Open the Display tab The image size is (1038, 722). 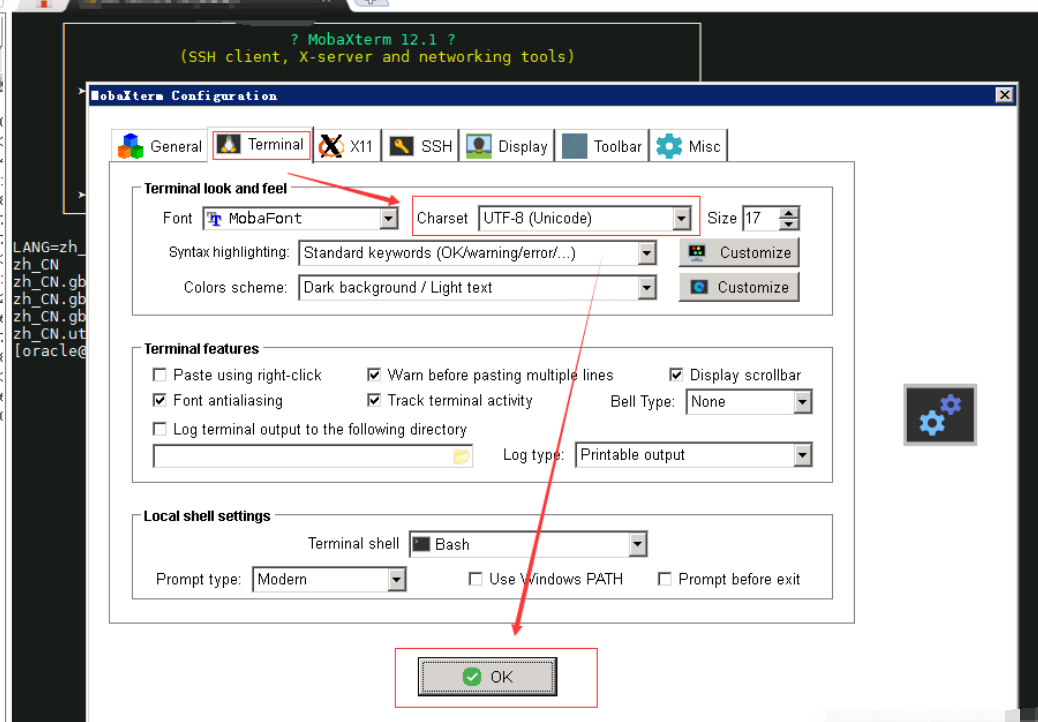[507, 146]
